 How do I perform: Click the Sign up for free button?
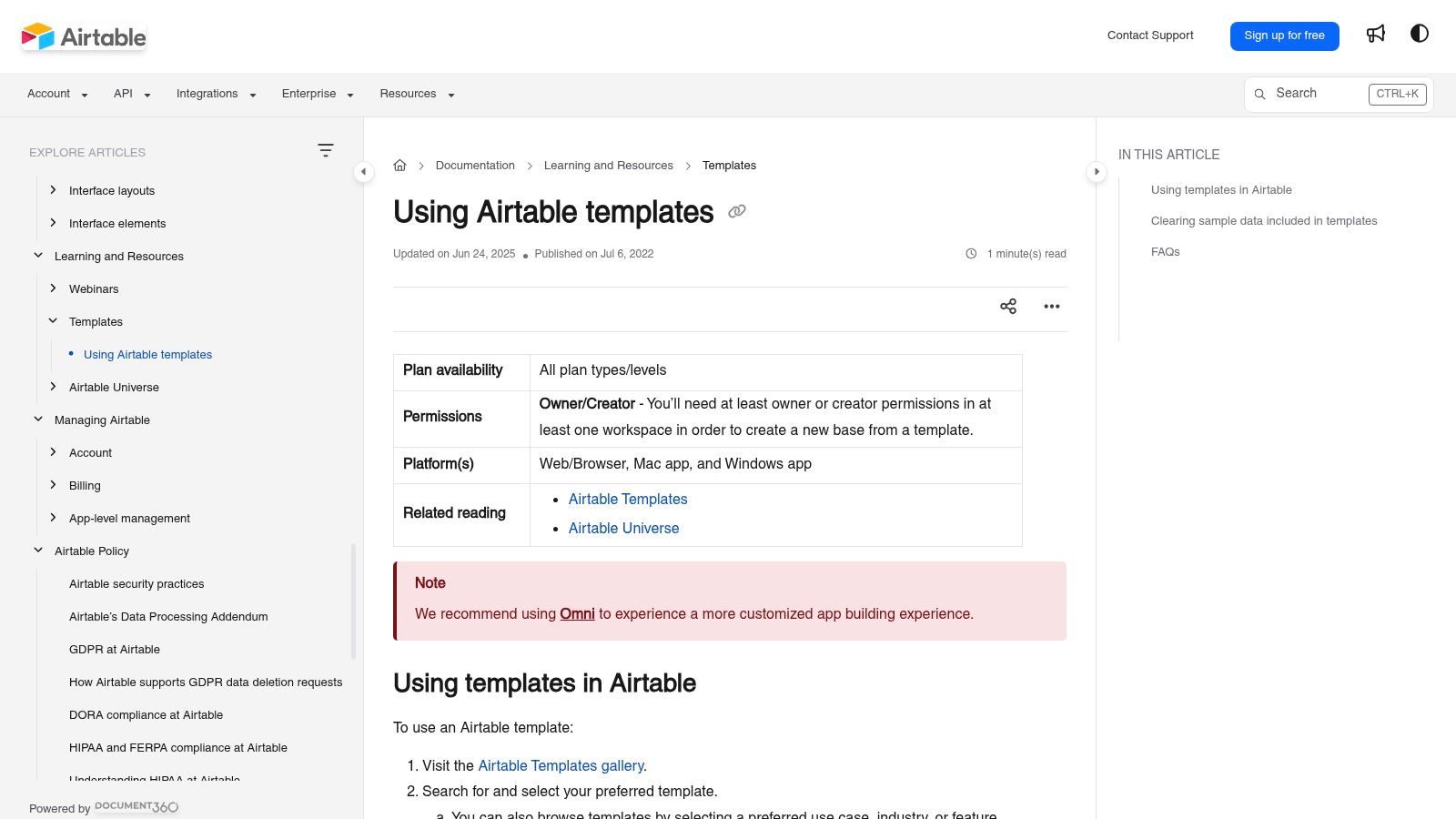(x=1284, y=35)
